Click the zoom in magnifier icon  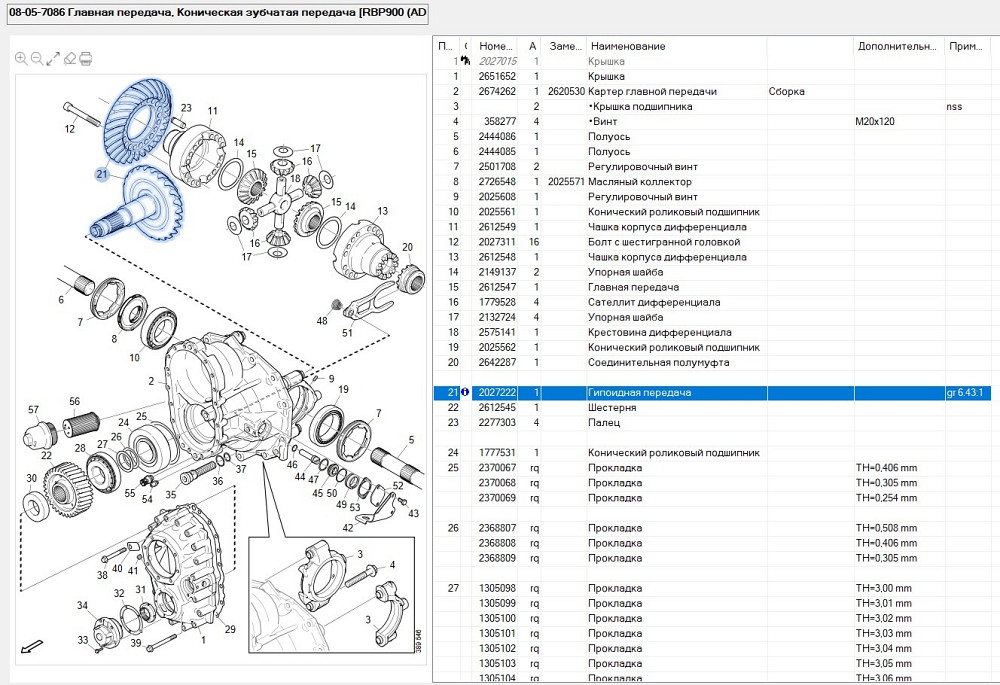coord(21,59)
